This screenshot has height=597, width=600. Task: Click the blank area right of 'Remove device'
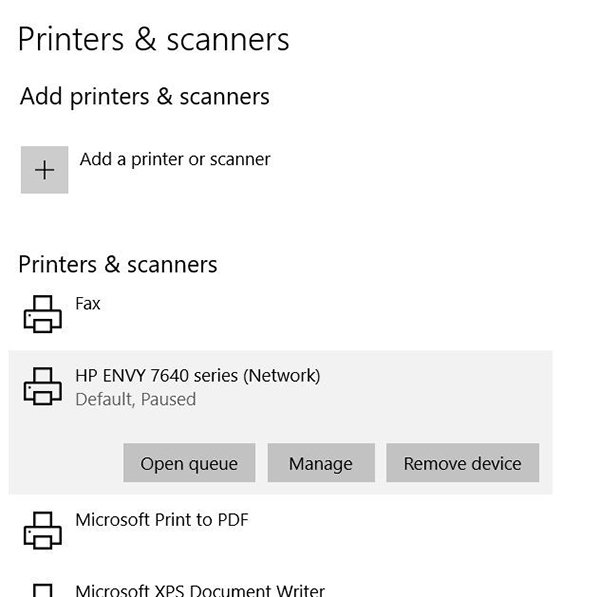(x=546, y=463)
